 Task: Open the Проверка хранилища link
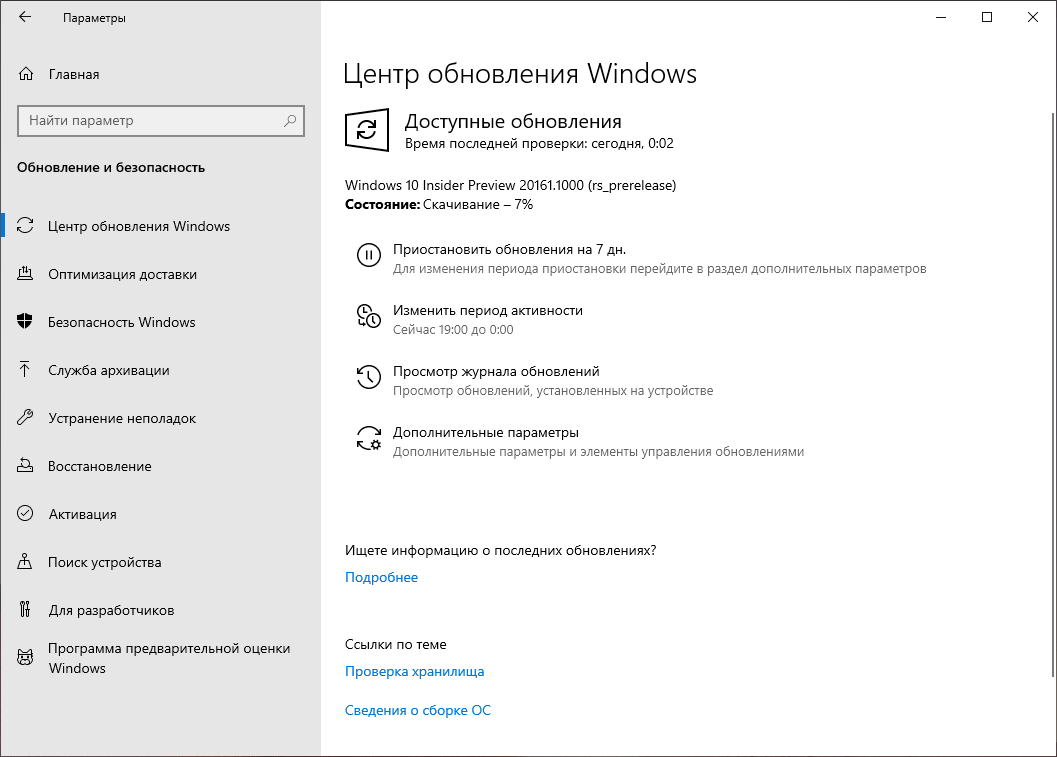click(414, 671)
